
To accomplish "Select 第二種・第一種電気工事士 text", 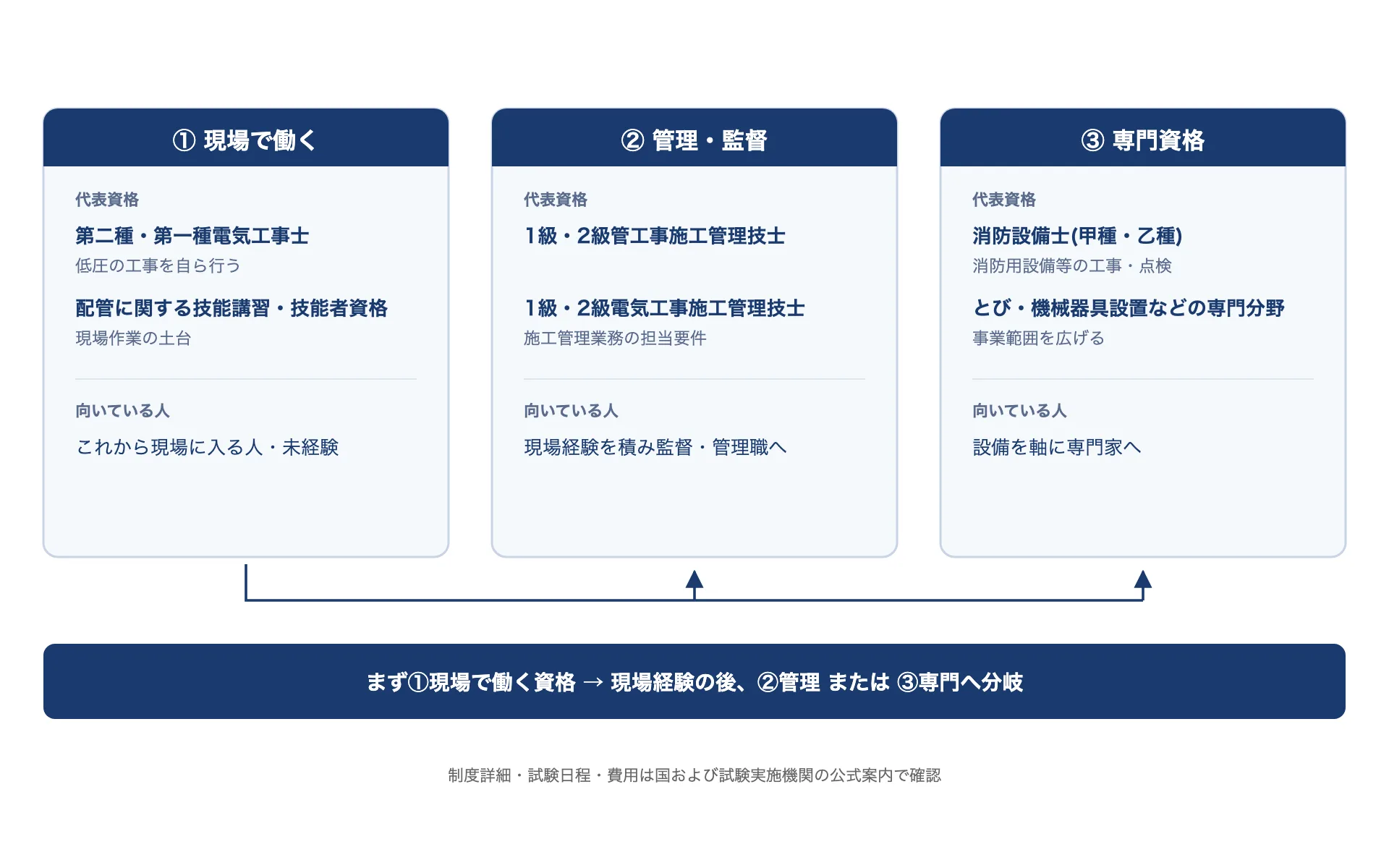I will [x=192, y=236].
